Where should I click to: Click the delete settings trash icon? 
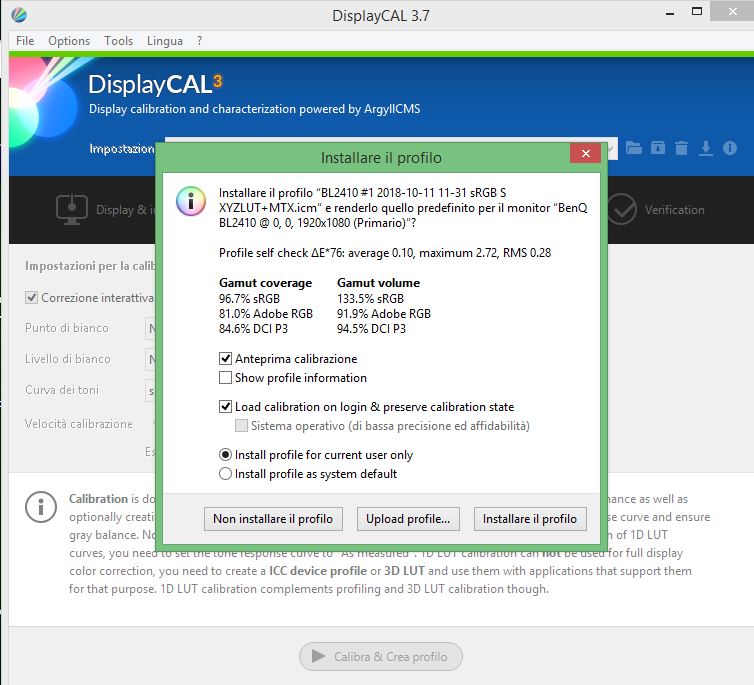point(681,148)
